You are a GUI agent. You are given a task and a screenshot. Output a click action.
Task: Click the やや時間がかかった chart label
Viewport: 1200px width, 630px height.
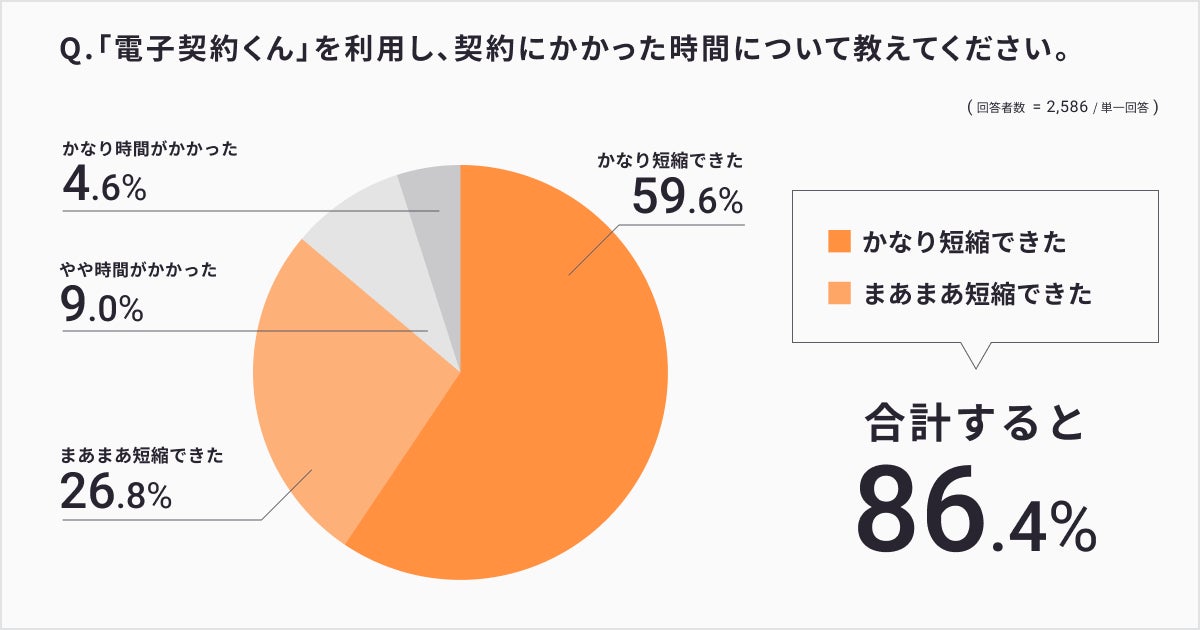tap(139, 270)
